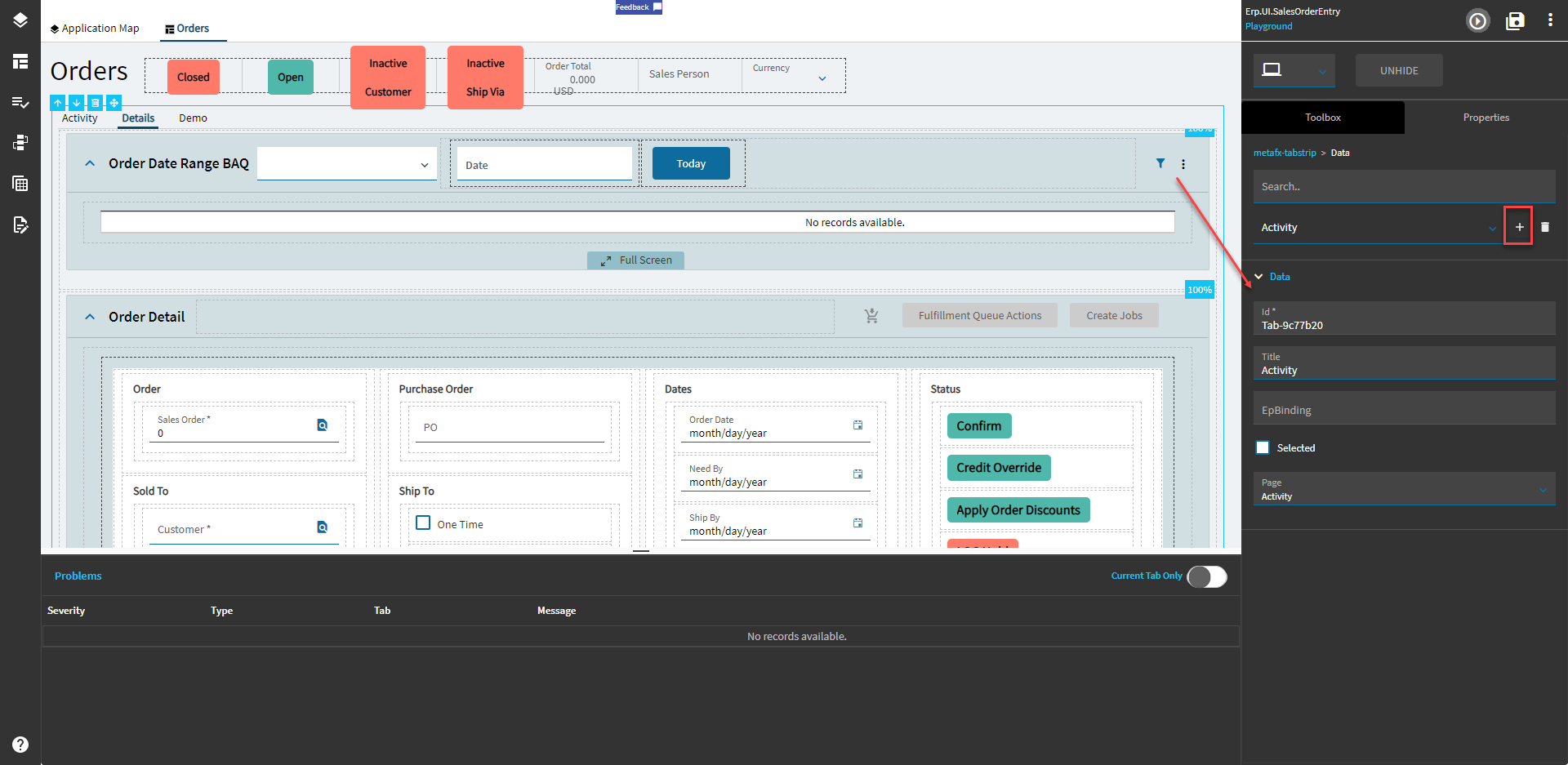1568x765 pixels.
Task: Click the PO input field
Action: point(510,426)
